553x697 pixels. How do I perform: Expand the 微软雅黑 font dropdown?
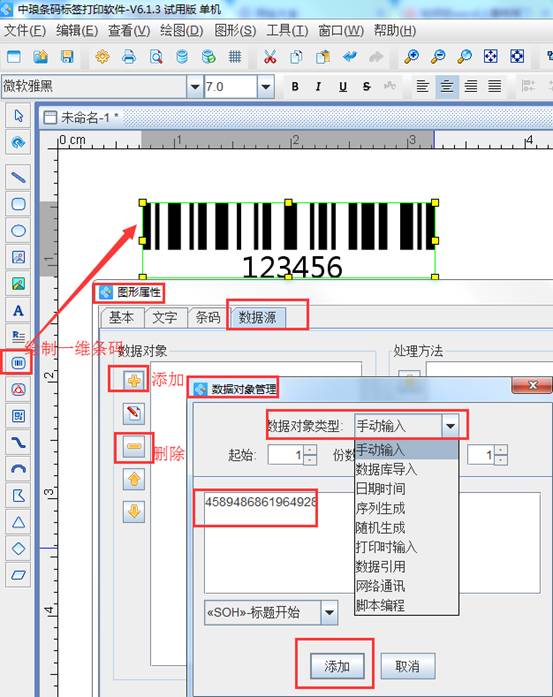click(194, 87)
